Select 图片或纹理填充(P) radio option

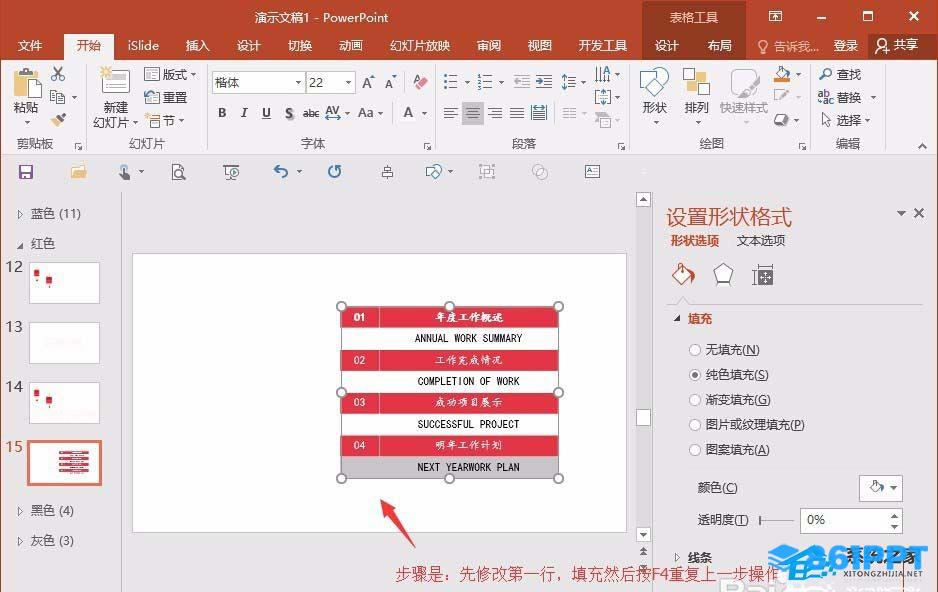pyautogui.click(x=695, y=425)
